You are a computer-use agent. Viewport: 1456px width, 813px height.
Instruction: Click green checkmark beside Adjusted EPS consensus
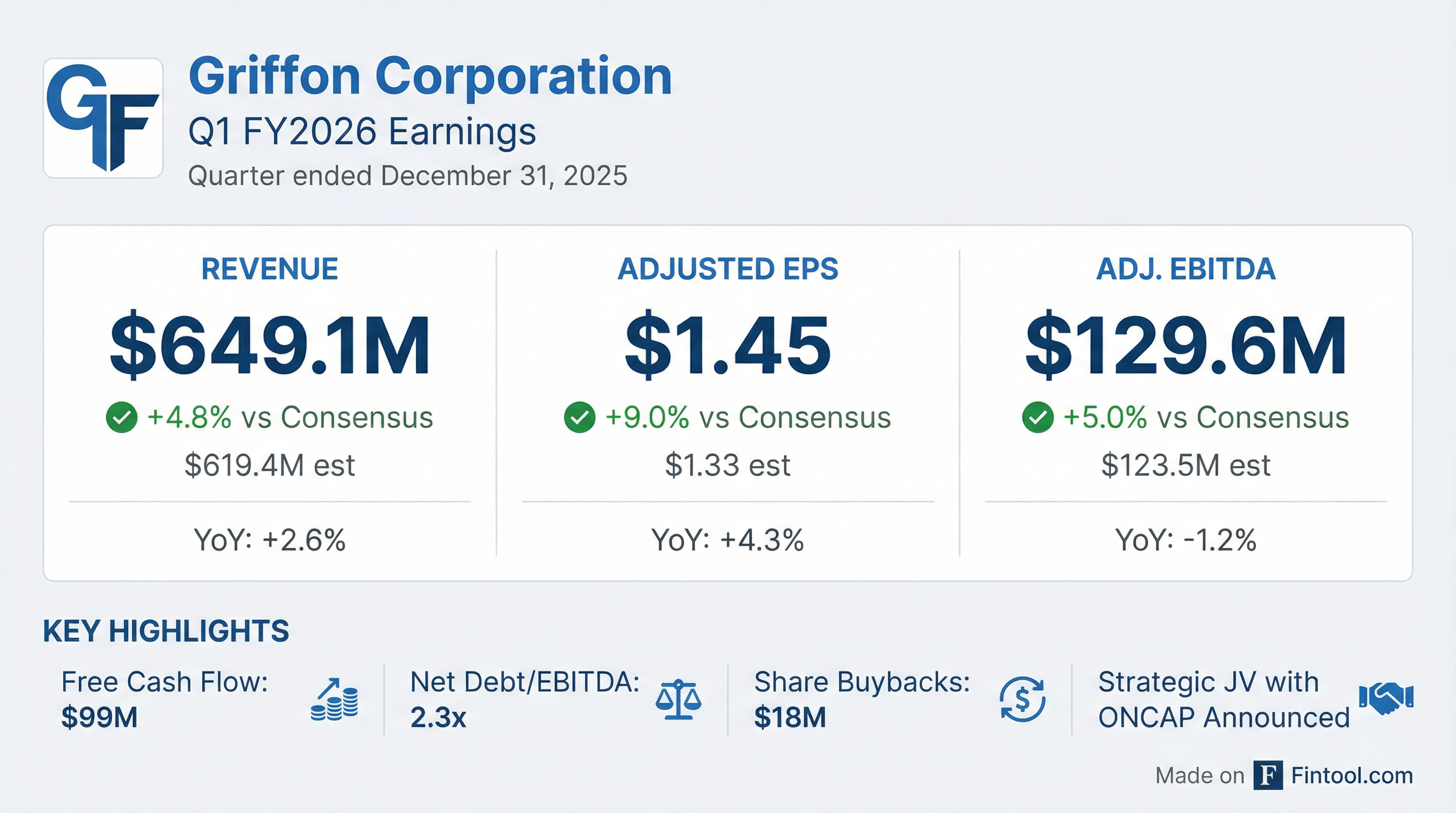579,418
